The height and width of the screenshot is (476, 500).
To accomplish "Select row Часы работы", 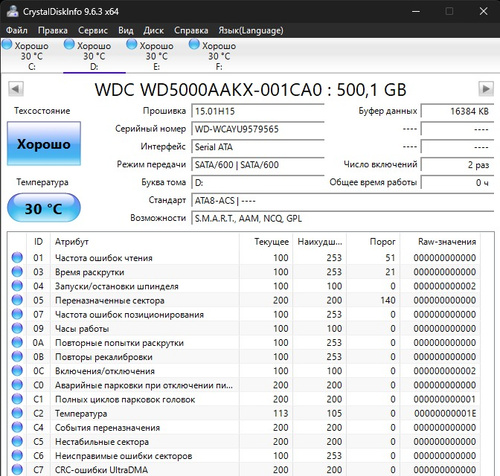I will coord(244,328).
